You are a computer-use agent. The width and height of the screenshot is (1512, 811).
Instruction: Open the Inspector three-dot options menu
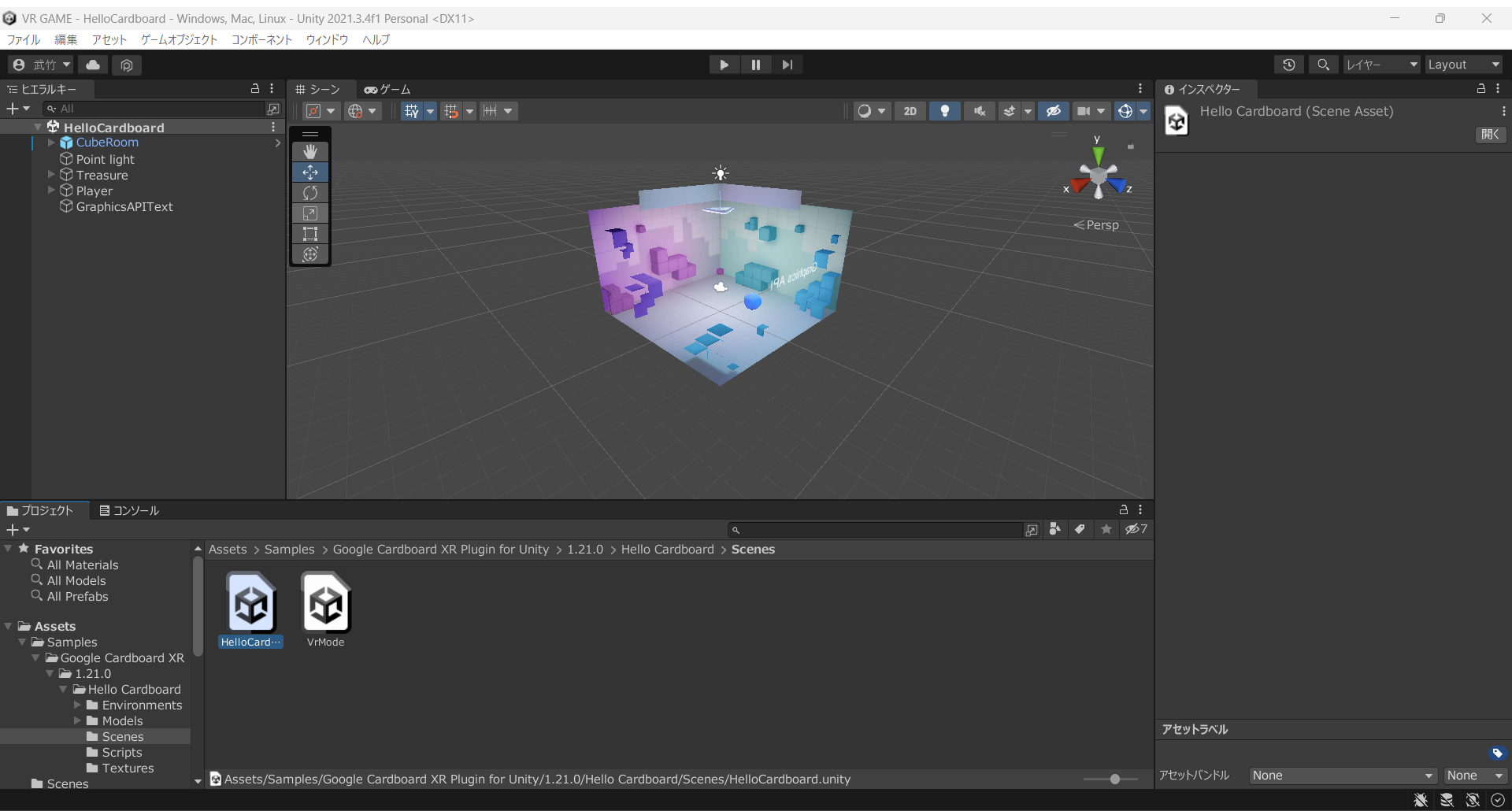[x=1498, y=89]
